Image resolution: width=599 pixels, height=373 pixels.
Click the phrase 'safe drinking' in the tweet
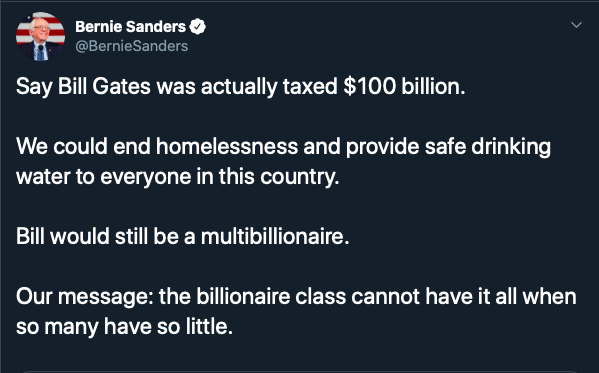tap(488, 147)
